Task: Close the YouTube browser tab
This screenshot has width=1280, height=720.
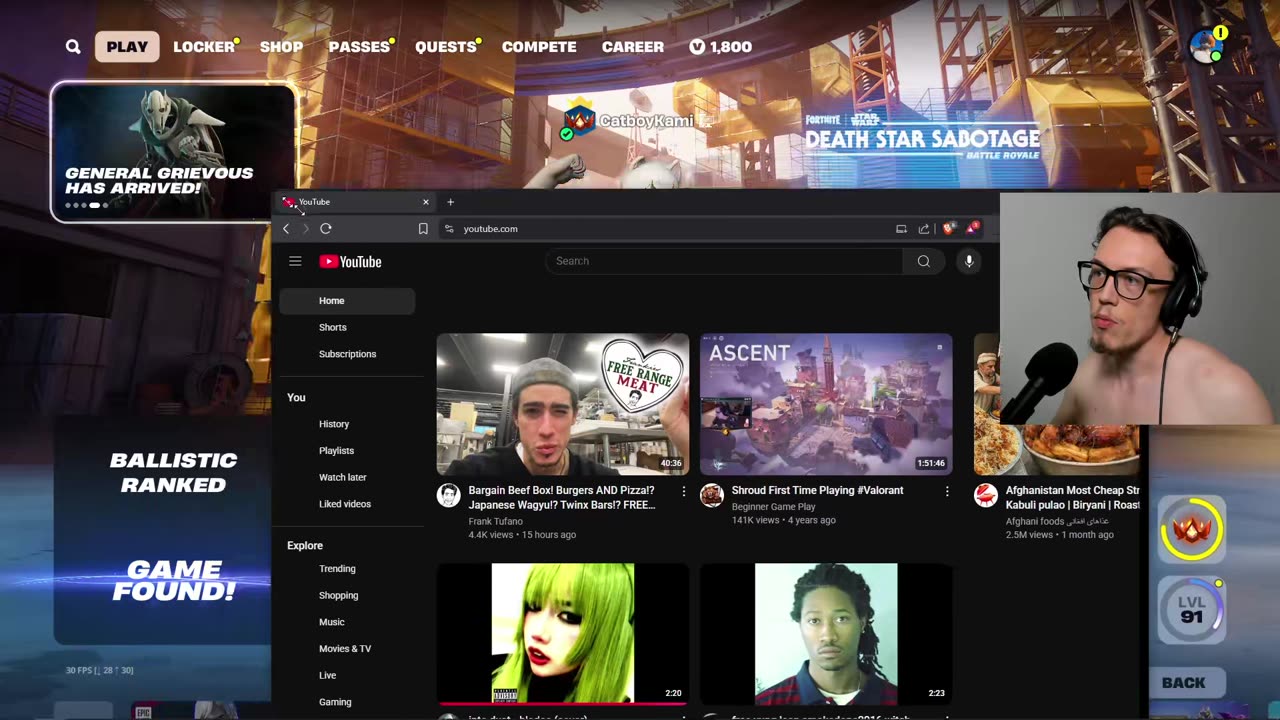Action: coord(426,202)
